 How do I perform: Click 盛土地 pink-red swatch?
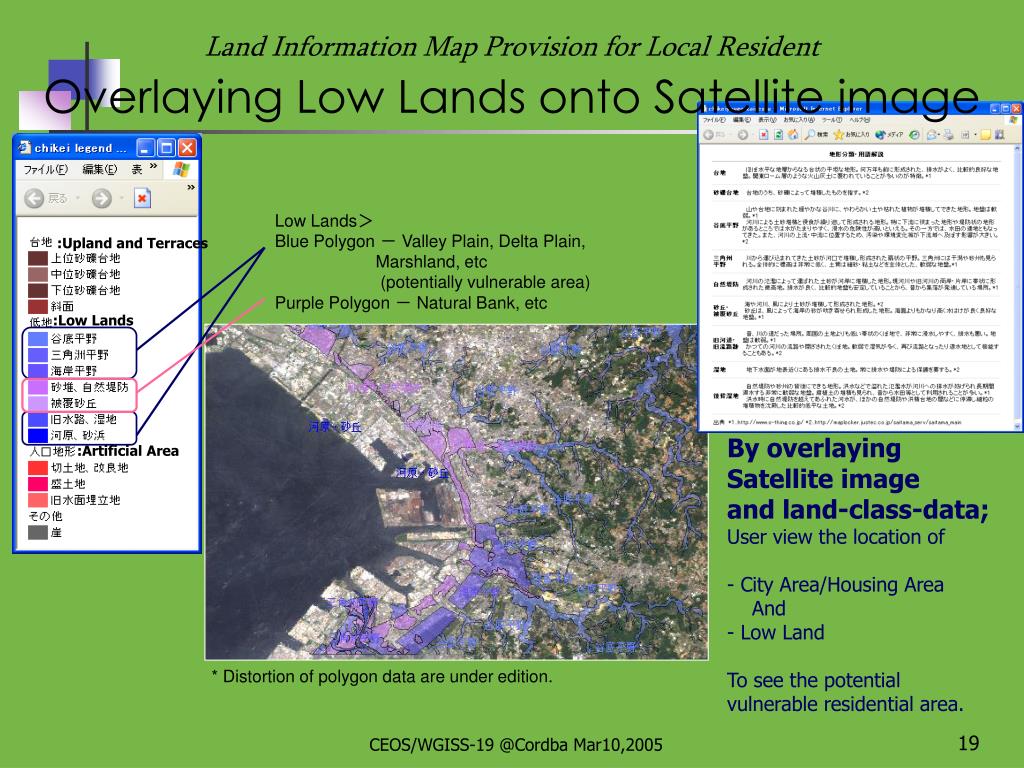[38, 484]
